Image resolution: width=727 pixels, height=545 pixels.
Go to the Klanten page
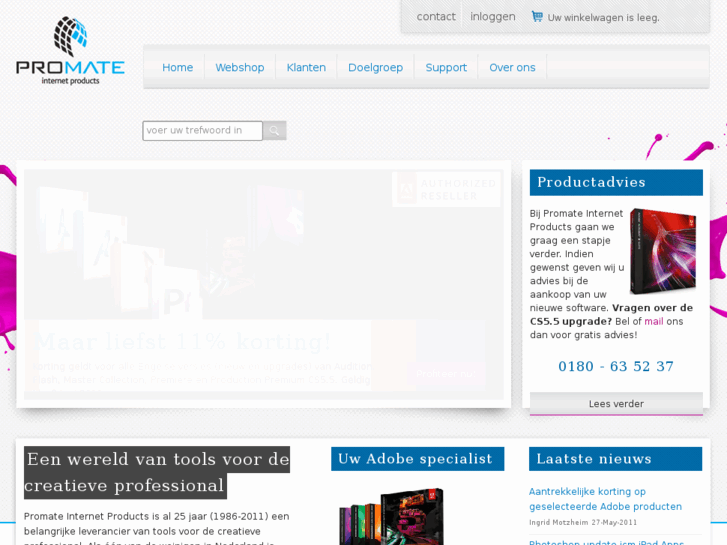coord(306,68)
